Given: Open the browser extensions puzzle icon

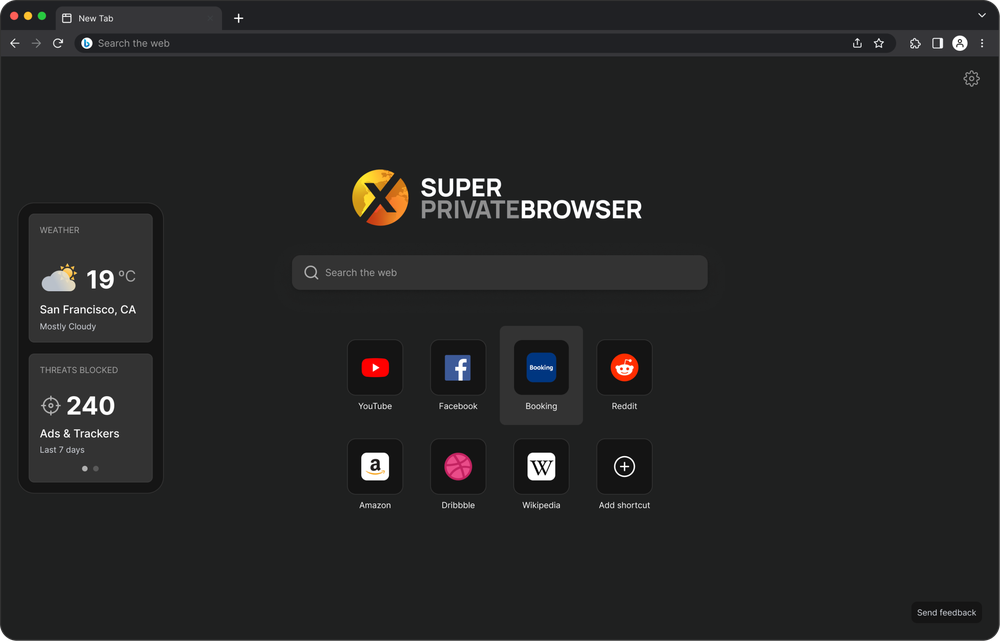Looking at the screenshot, I should click(x=915, y=43).
